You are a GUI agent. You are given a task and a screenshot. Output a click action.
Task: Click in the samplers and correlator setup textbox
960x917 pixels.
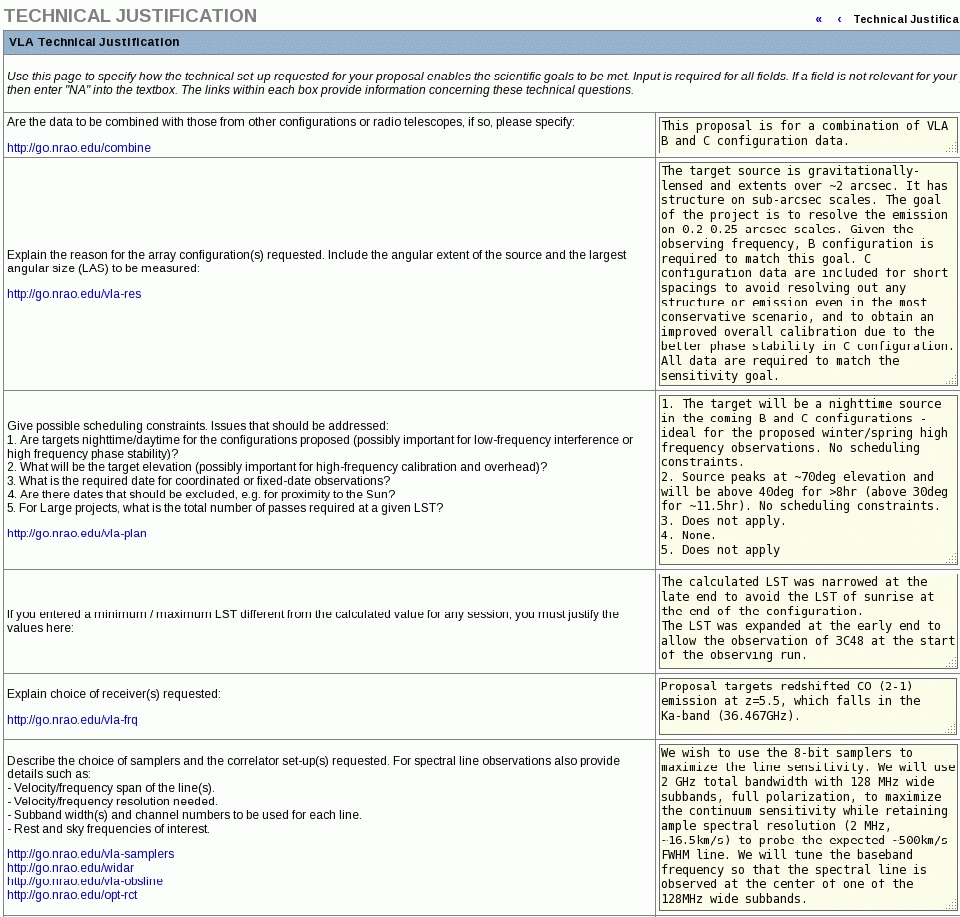802,825
